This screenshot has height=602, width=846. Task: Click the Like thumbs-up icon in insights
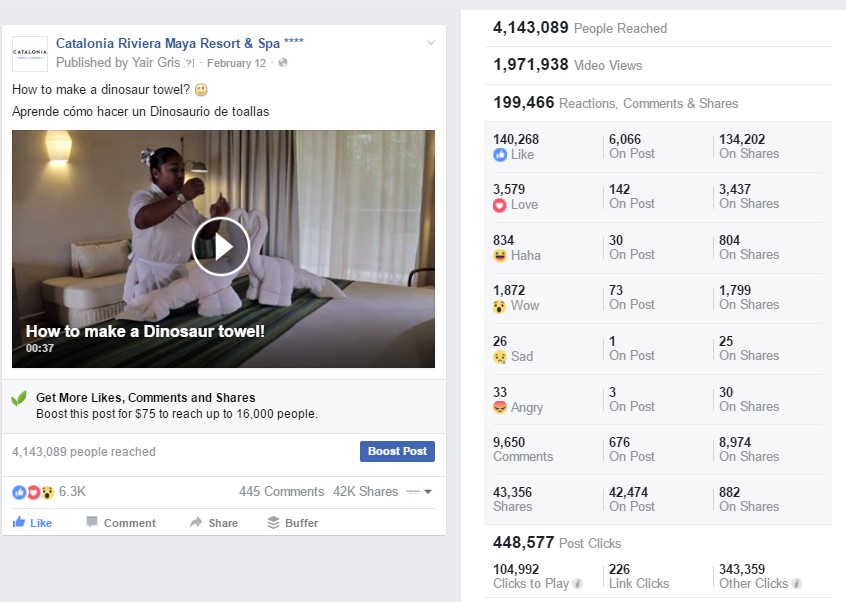(500, 155)
